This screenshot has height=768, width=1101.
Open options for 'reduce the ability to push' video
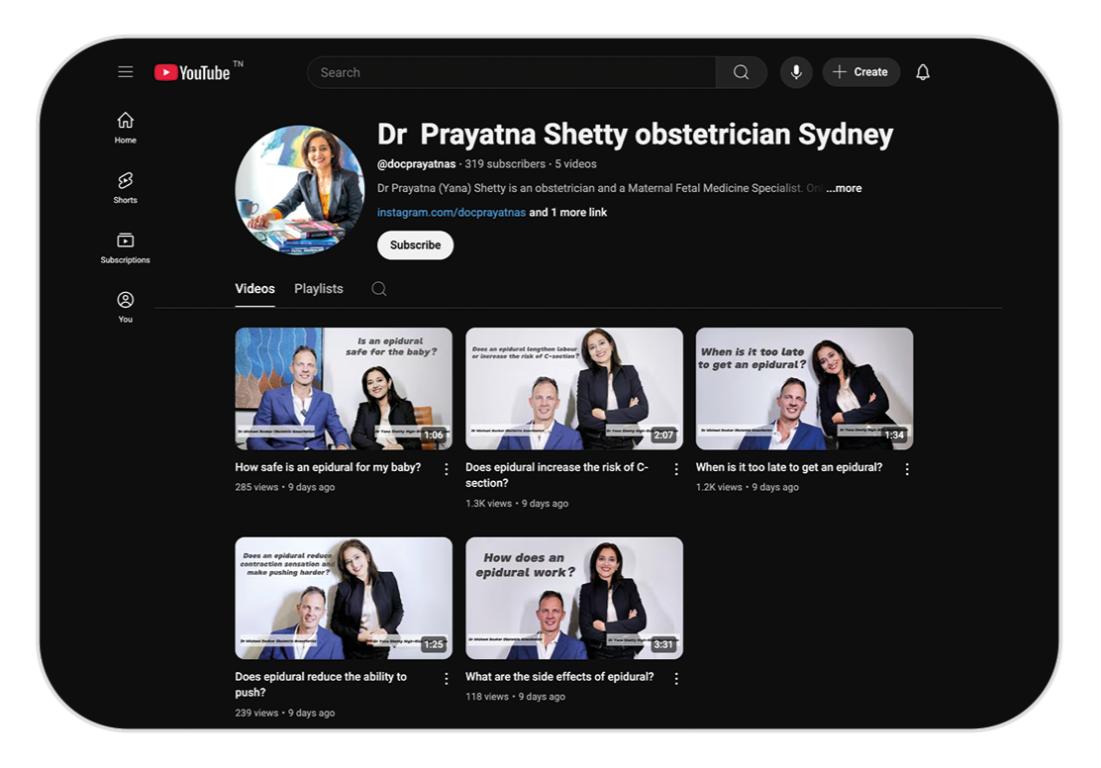click(446, 678)
